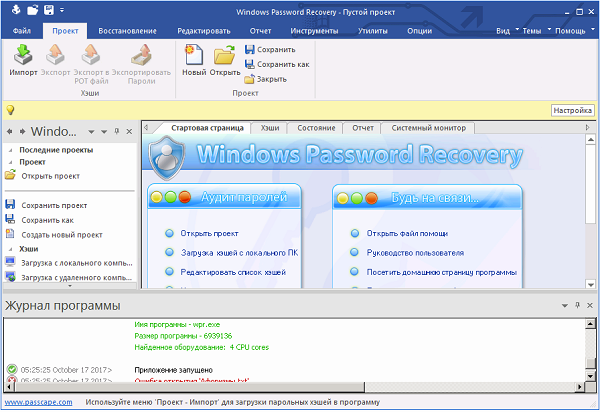The height and width of the screenshot is (412, 600).
Task: Close the Журнал программы panel
Action: (590, 305)
